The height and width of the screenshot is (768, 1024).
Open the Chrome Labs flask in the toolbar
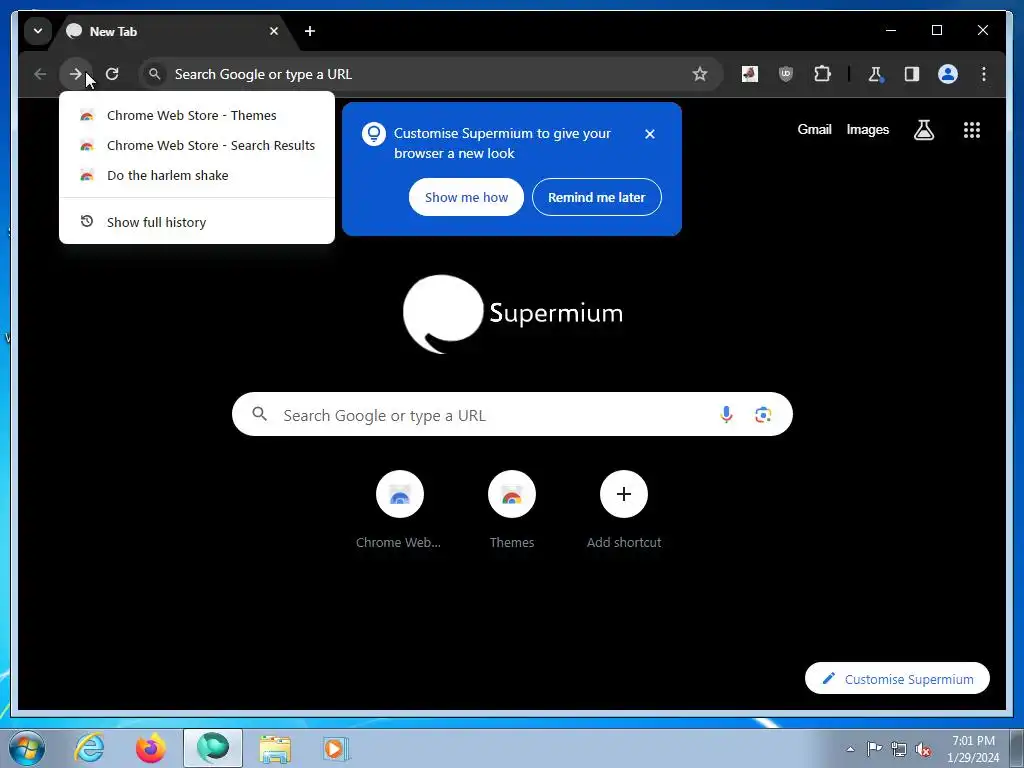click(875, 74)
